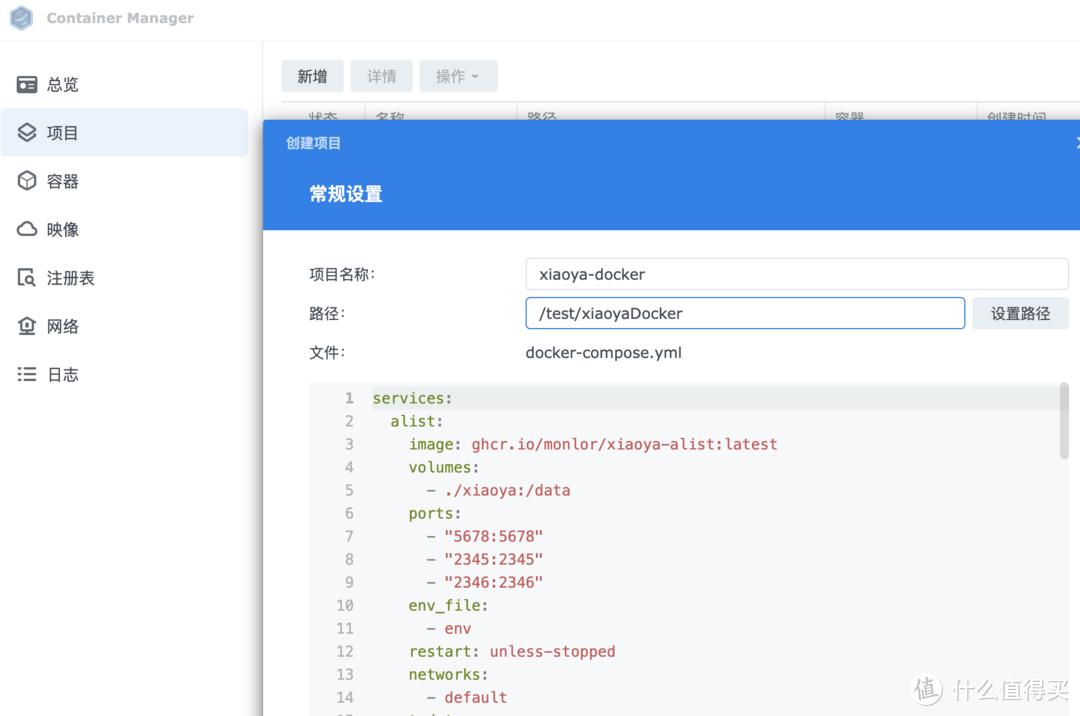Click the image line in compose editor
Viewport: 1080px width, 716px height.
[x=592, y=444]
